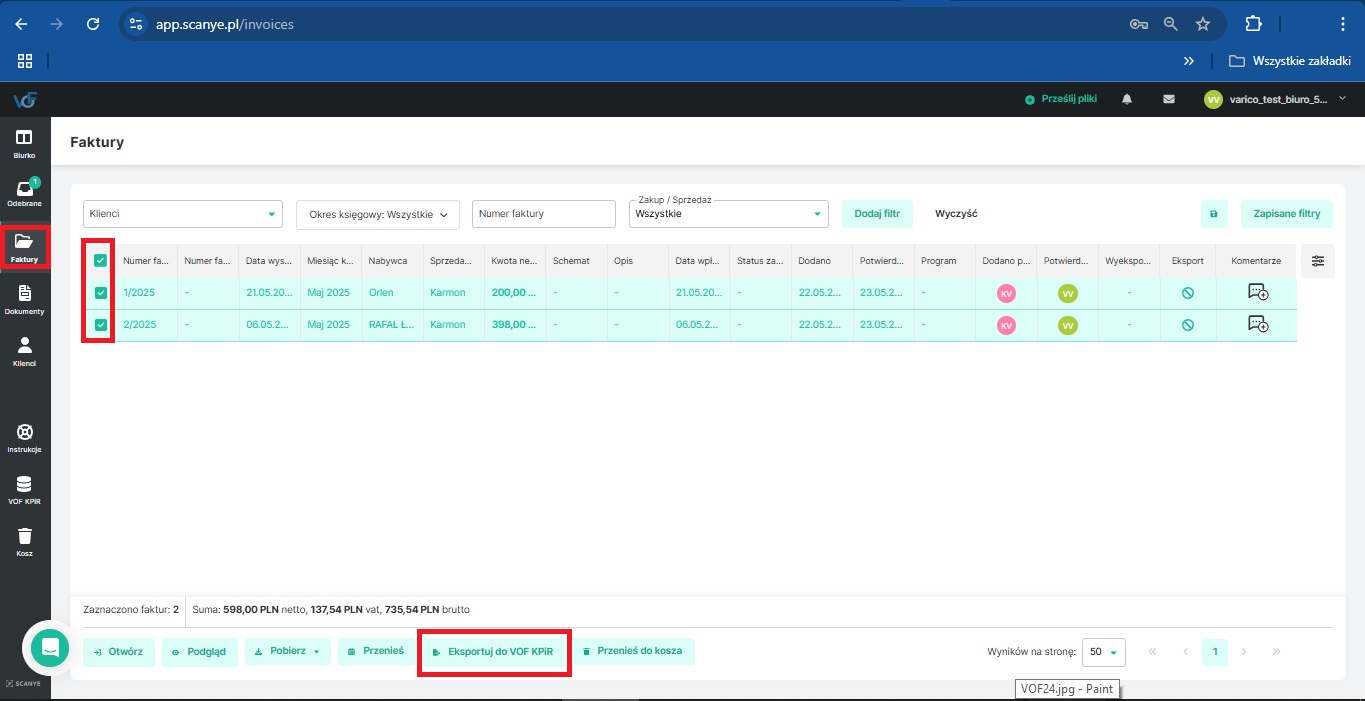The image size is (1365, 701).
Task: Select pagination page 1
Action: 1214,652
